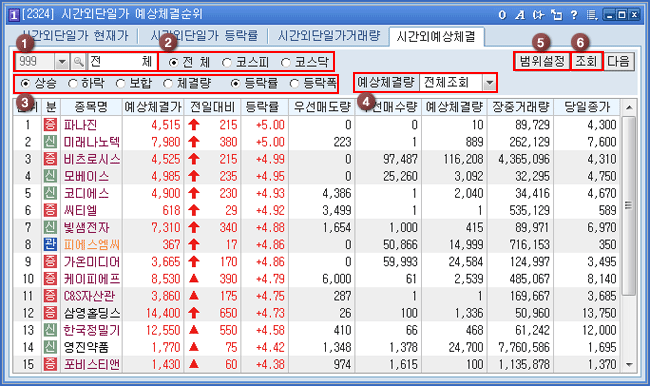Click the 범위설정 button
Viewport: 650px width, 386px height.
(542, 61)
